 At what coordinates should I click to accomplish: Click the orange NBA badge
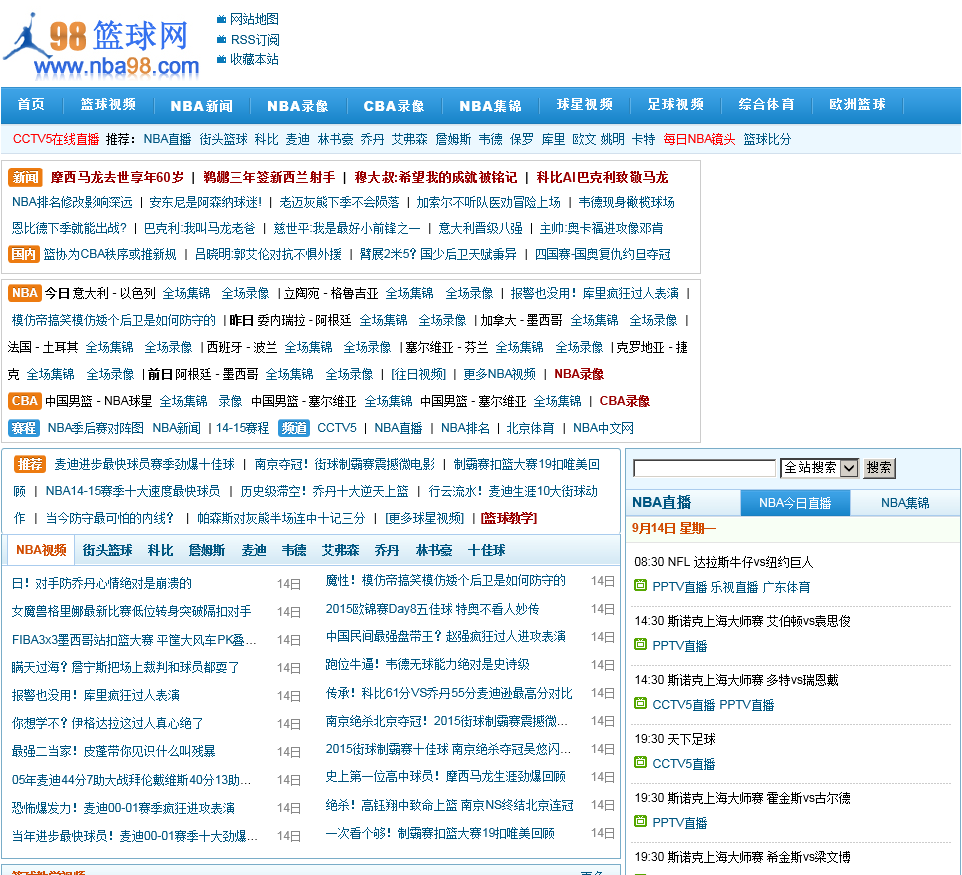[25, 293]
